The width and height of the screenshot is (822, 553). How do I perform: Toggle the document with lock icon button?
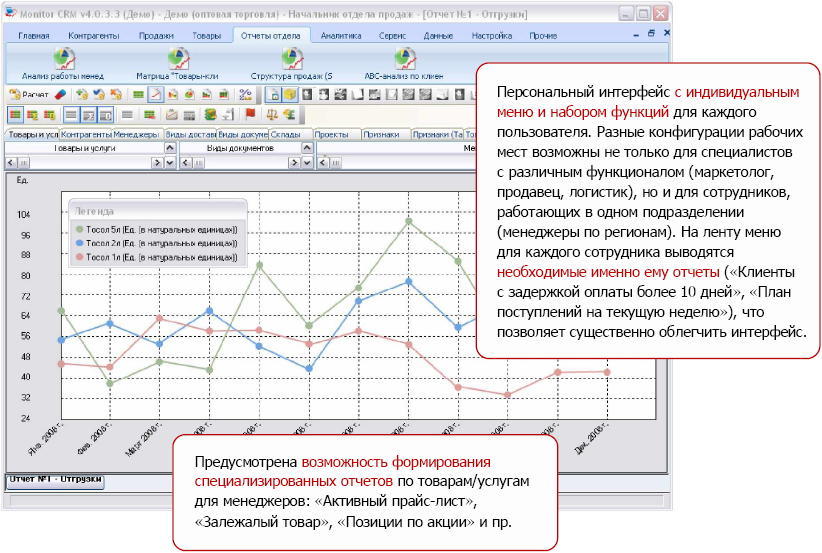point(273,94)
